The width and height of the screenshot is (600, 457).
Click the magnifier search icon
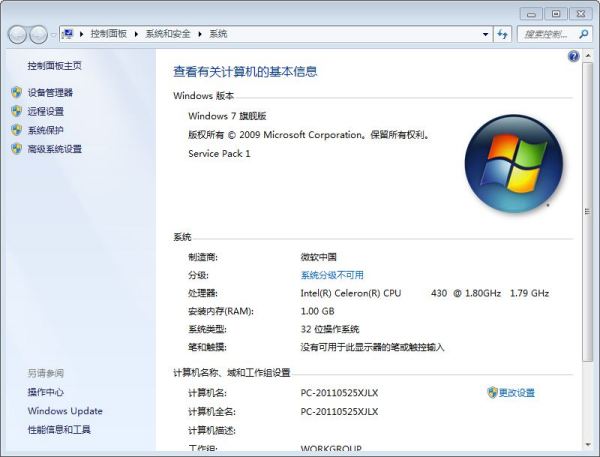584,34
